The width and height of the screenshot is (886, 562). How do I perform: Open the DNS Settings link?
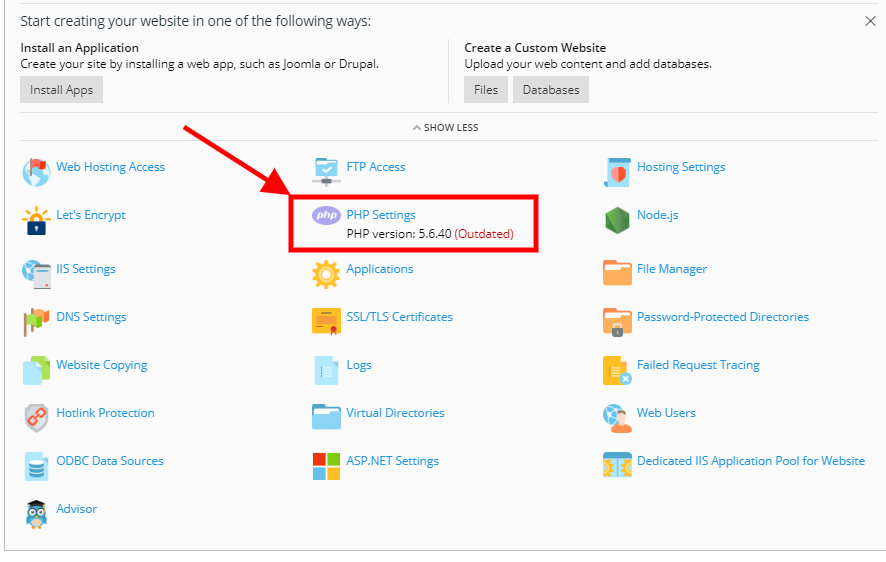tap(91, 317)
